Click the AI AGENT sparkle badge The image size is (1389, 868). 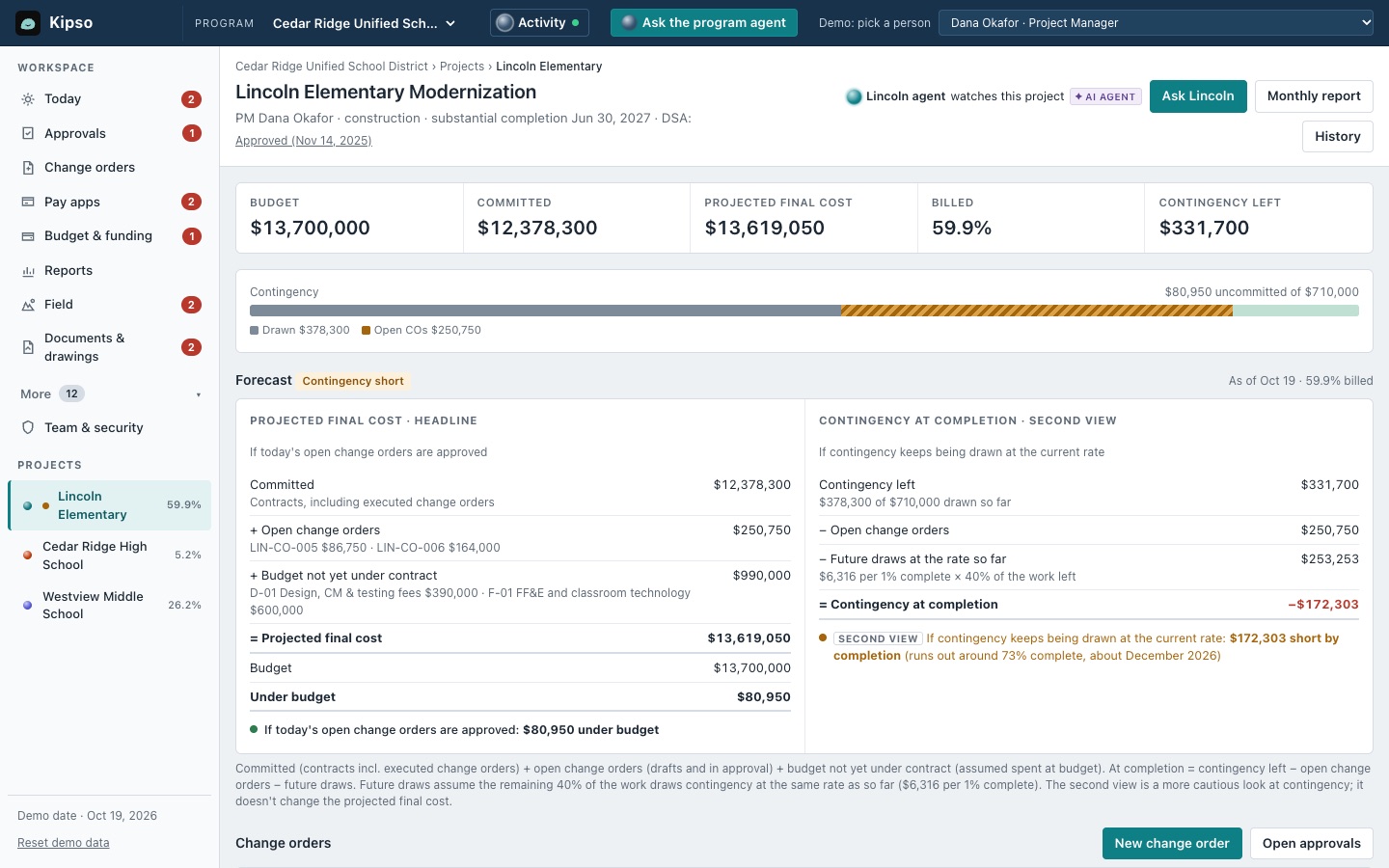pyautogui.click(x=1105, y=96)
